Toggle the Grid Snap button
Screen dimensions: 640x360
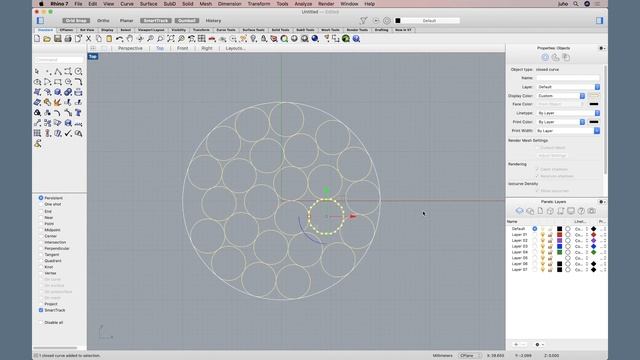tap(76, 20)
